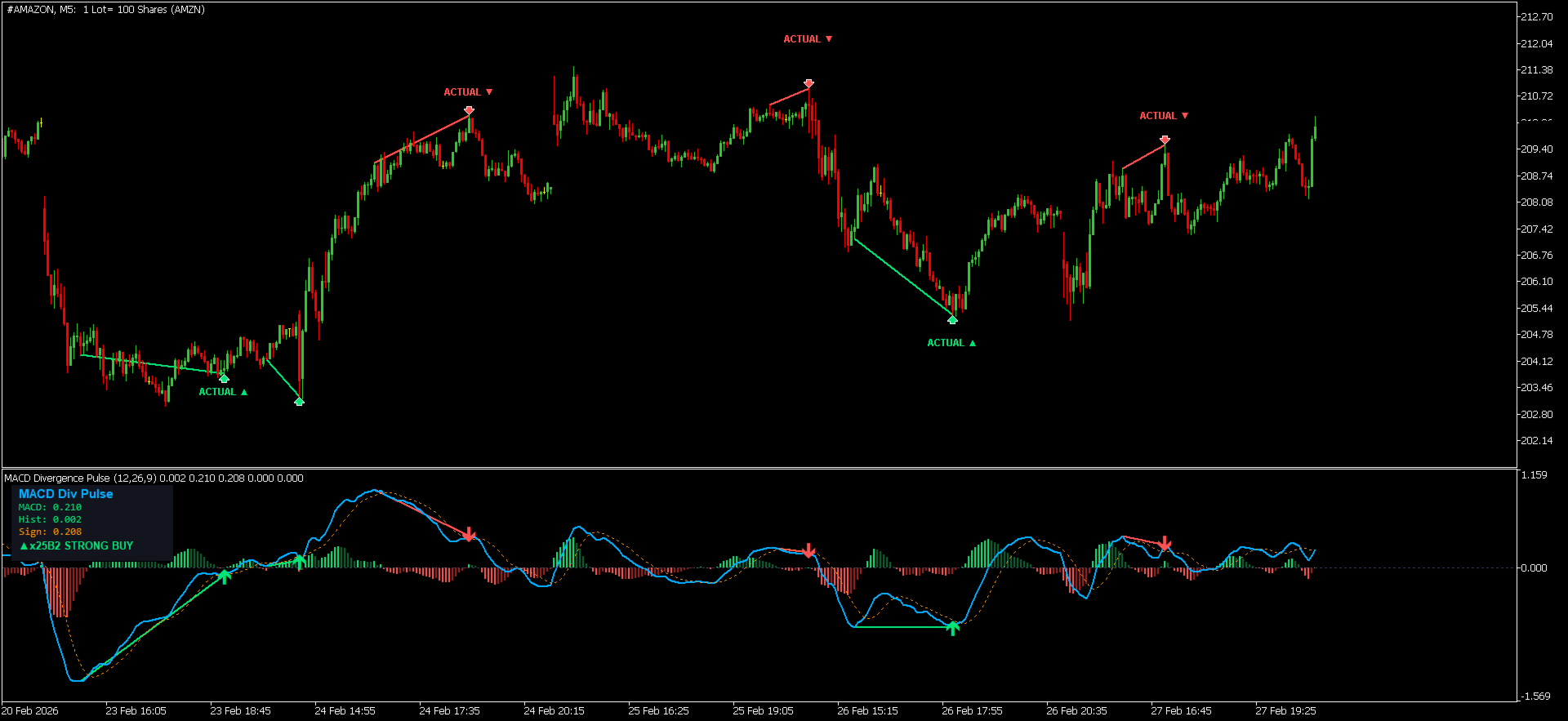This screenshot has width=1568, height=721.
Task: Click the 20 Feb 2026 date on the time axis
Action: [30, 711]
